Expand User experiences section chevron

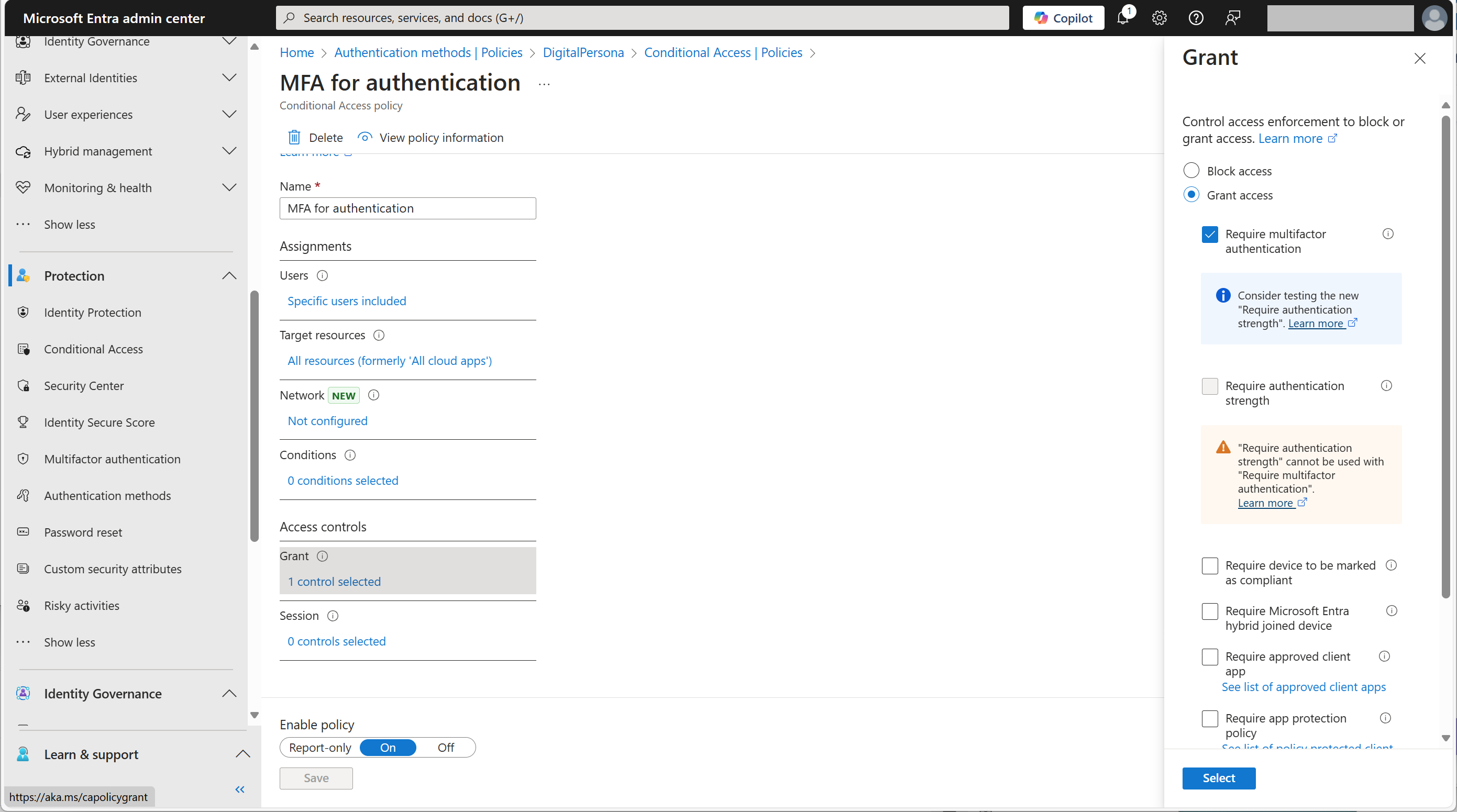[x=229, y=114]
